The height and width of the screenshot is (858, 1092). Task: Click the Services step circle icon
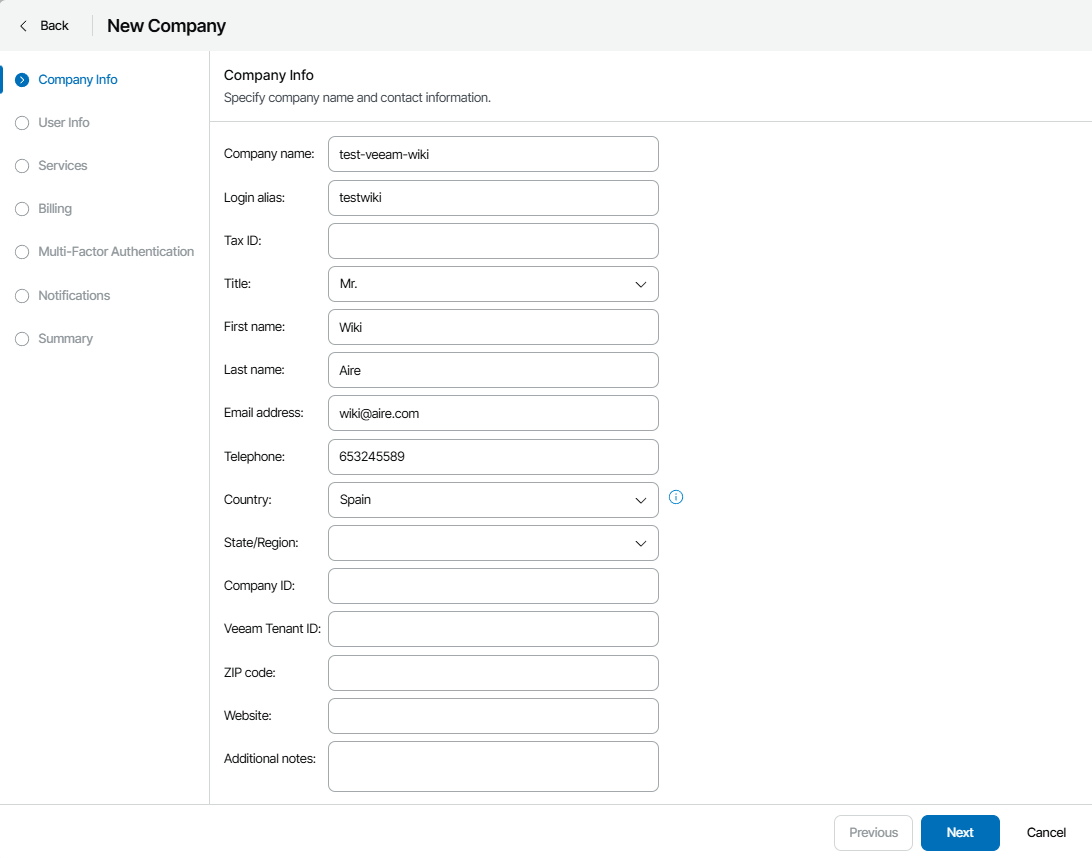pos(21,165)
